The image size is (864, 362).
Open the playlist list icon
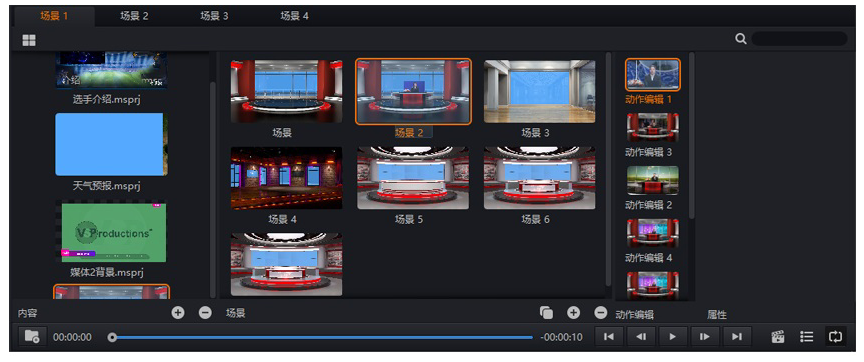point(807,336)
